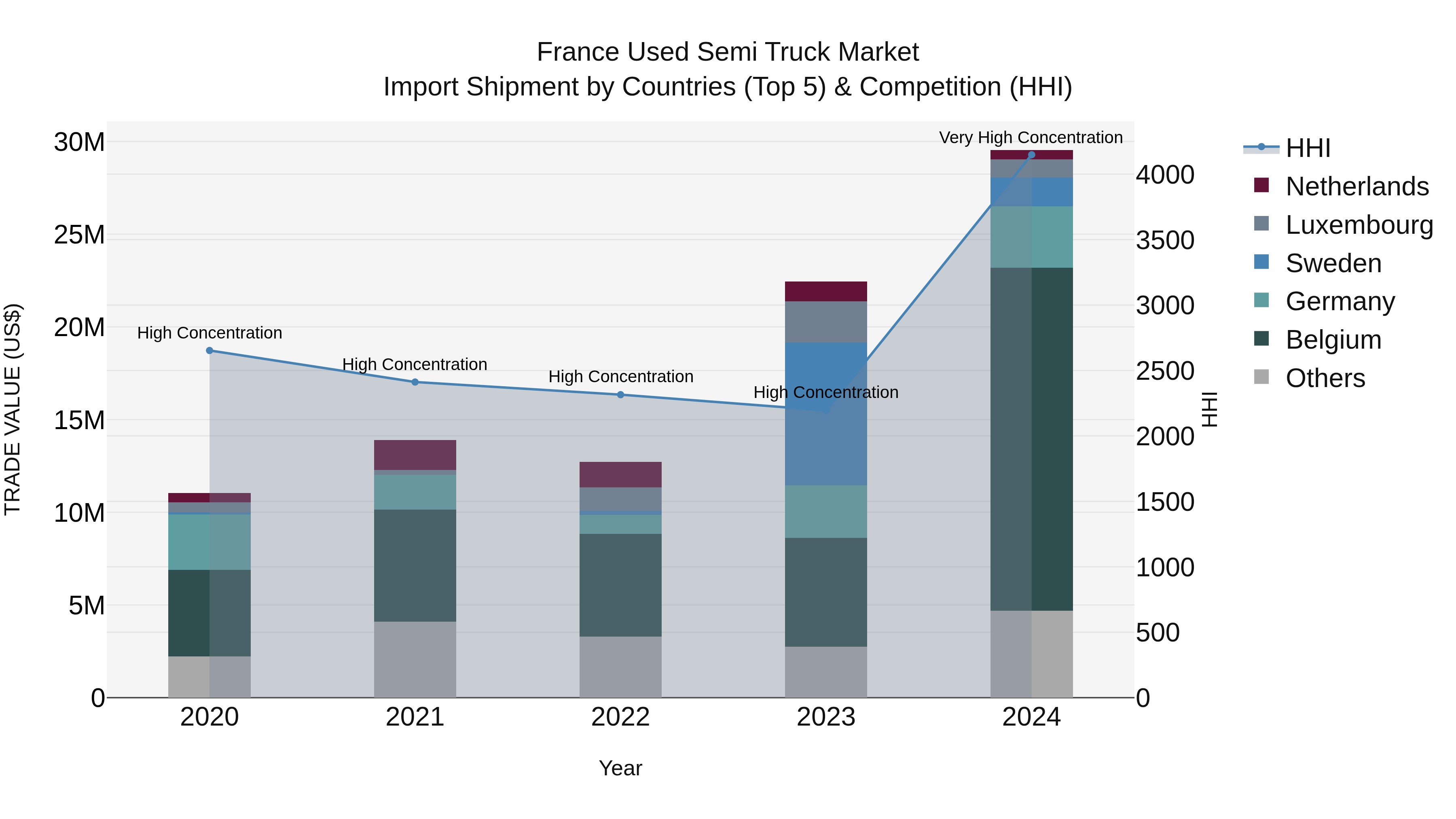This screenshot has height=819, width=1456.
Task: Click the Very High Concentration annotation
Action: click(x=1031, y=138)
